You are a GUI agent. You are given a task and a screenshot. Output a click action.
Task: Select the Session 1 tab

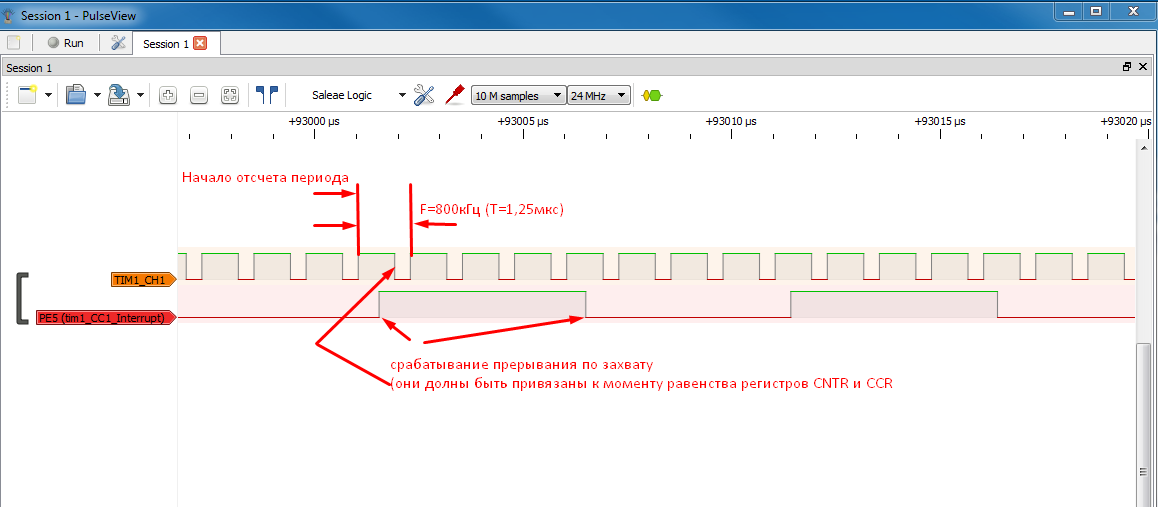click(x=165, y=44)
